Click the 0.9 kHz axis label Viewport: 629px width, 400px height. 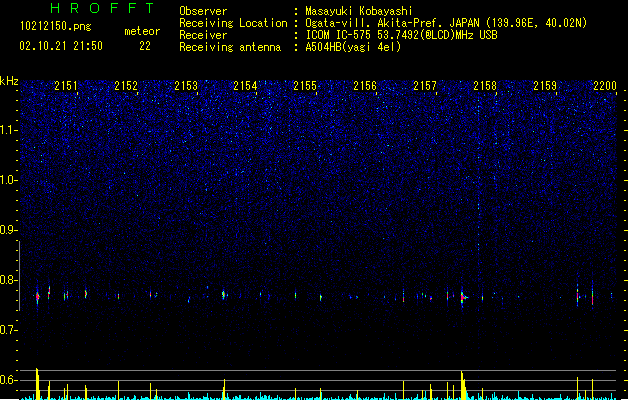coord(8,230)
